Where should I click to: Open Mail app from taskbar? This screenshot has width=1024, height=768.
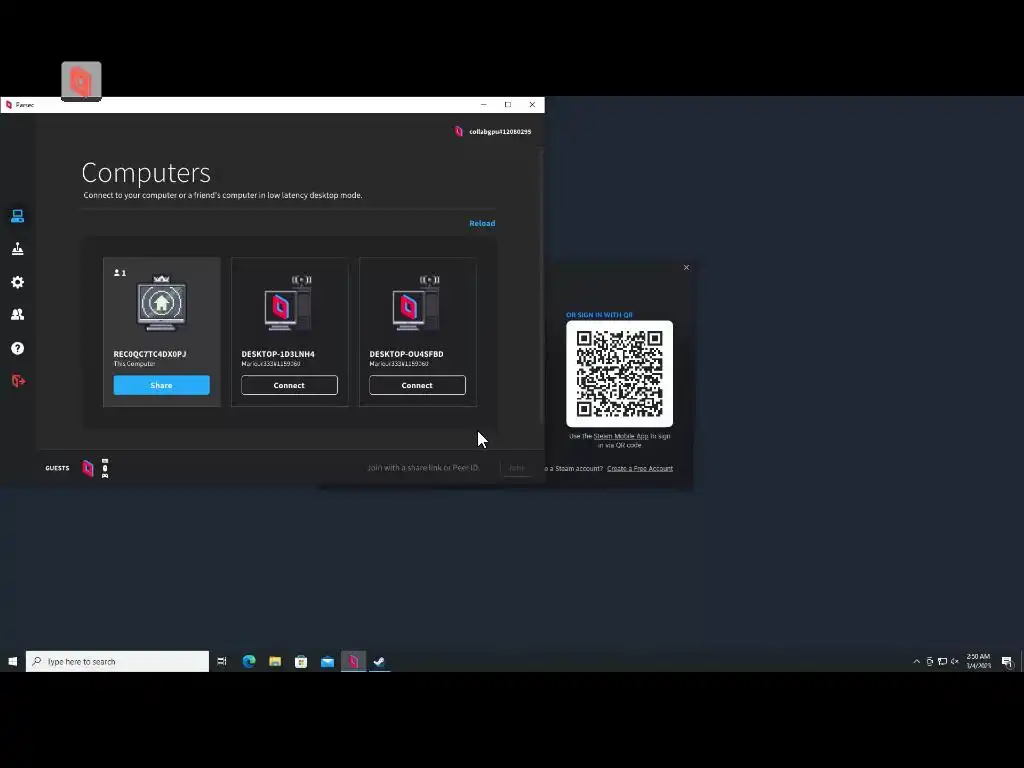327,662
